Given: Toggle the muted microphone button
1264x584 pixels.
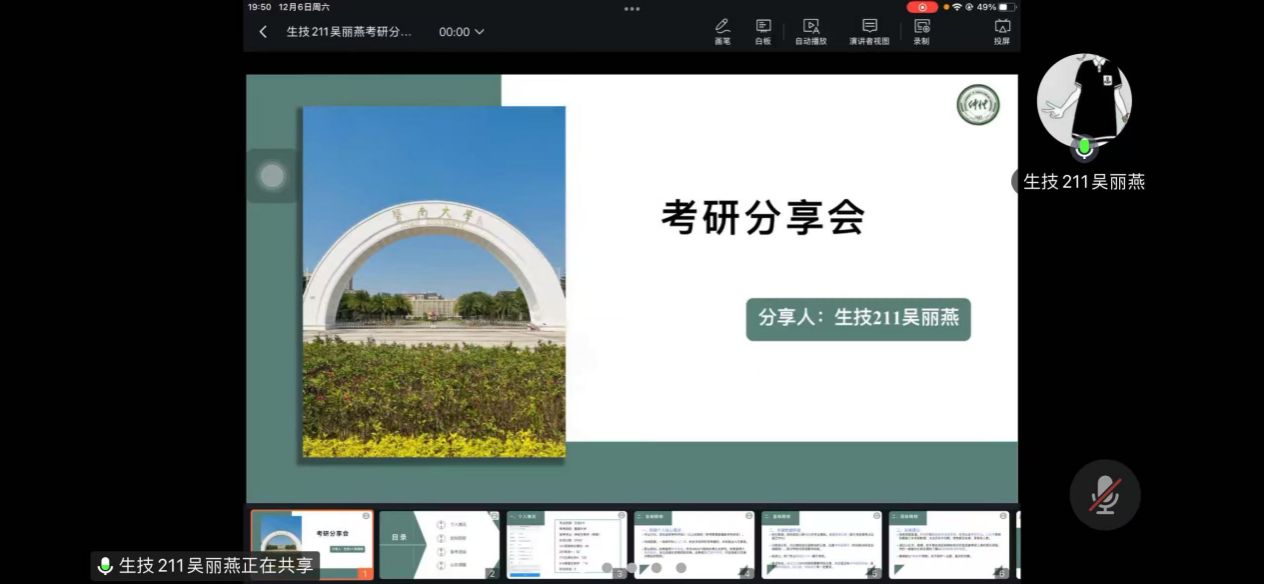Looking at the screenshot, I should [x=1104, y=495].
